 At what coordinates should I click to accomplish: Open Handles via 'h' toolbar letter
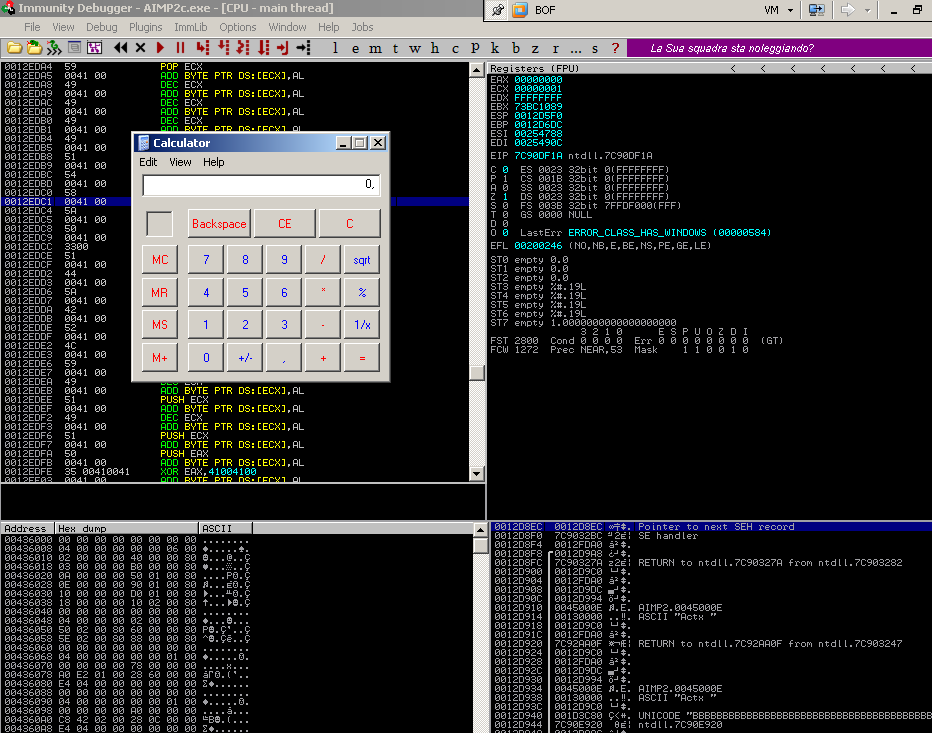click(435, 48)
